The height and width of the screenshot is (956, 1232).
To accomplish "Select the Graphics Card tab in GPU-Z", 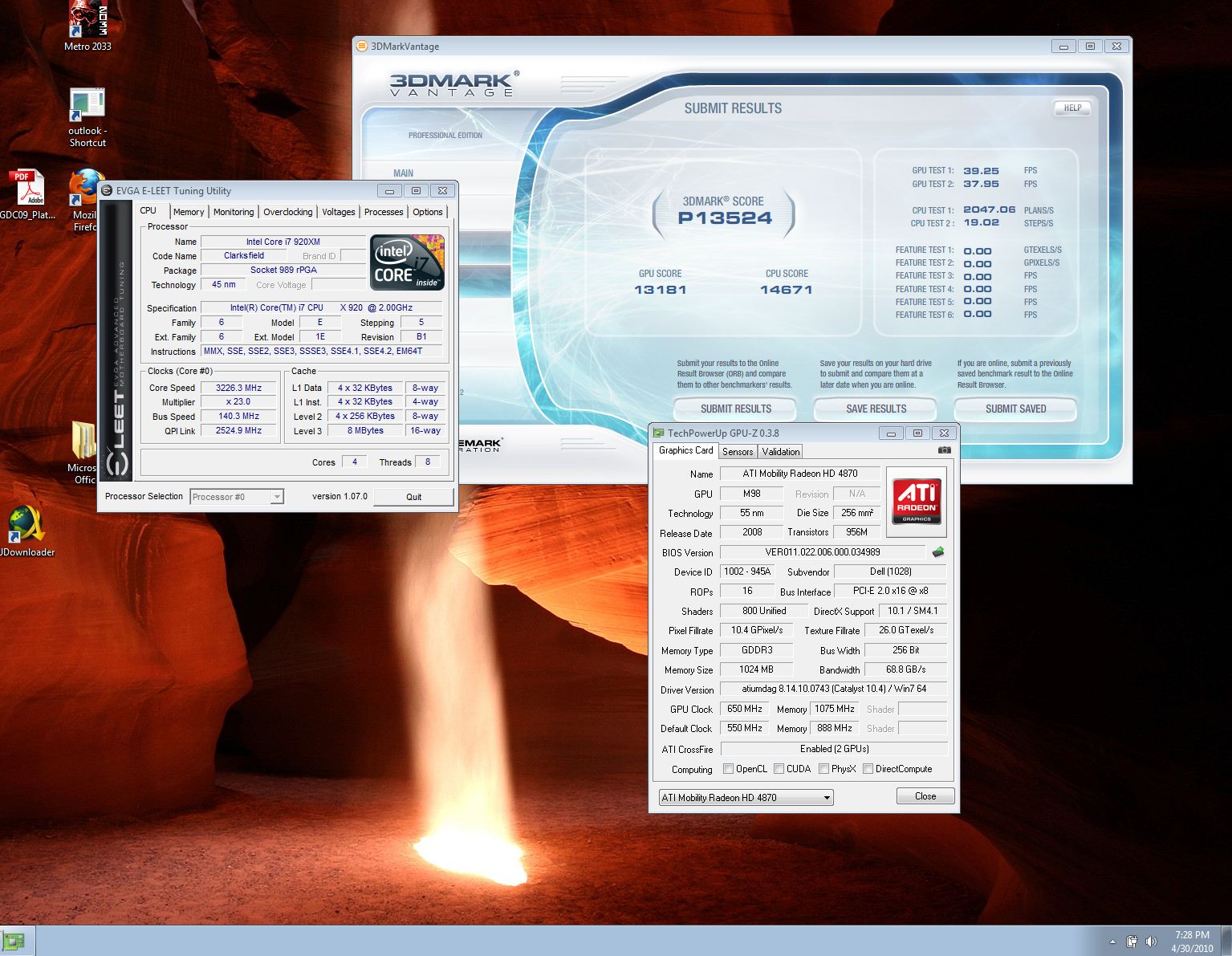I will pos(685,450).
